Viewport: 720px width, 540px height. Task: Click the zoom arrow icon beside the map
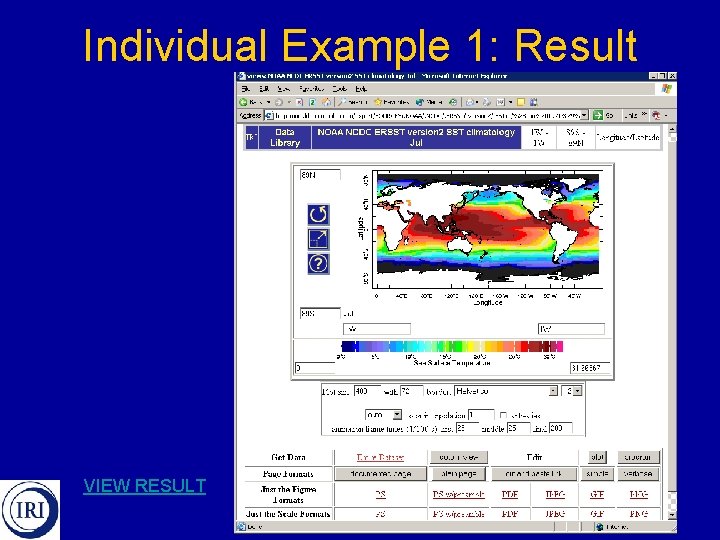(318, 239)
